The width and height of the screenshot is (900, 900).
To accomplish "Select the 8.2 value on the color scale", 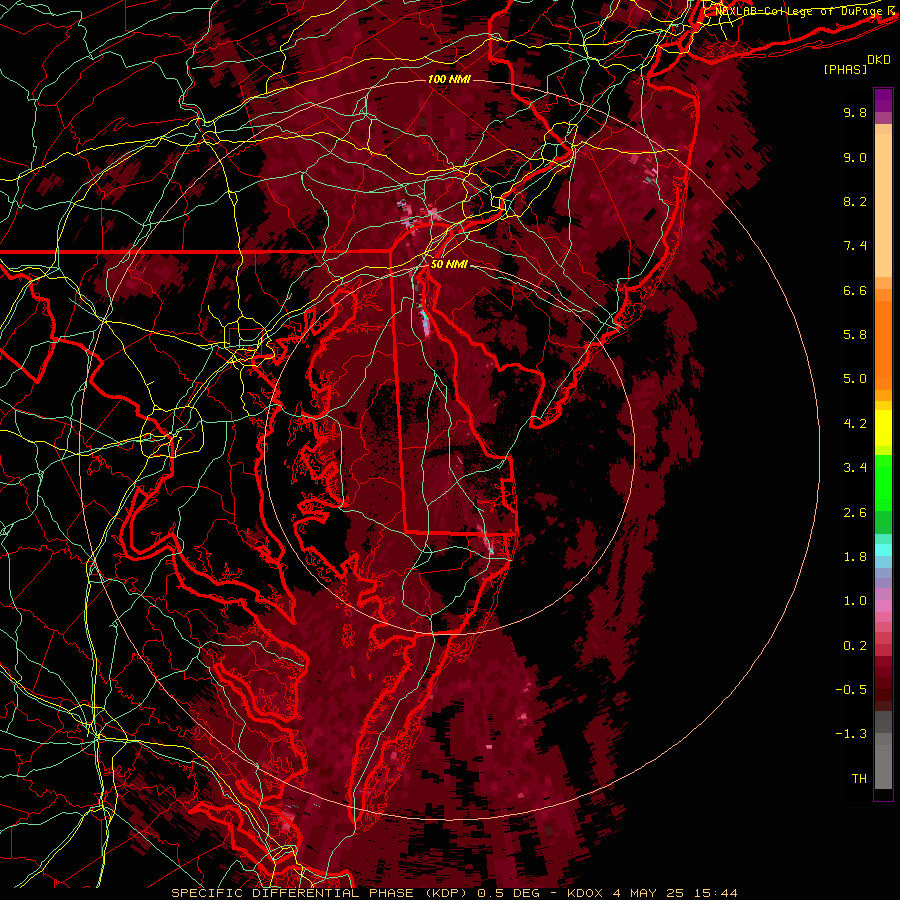I will (x=855, y=201).
